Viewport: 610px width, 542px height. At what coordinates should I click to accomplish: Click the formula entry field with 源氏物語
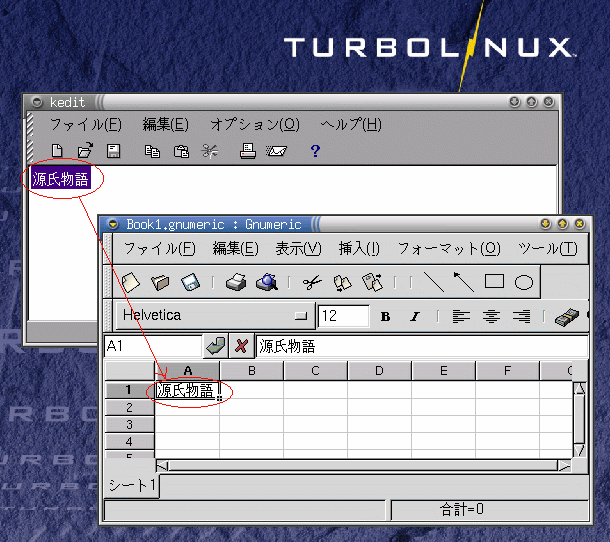tap(422, 346)
